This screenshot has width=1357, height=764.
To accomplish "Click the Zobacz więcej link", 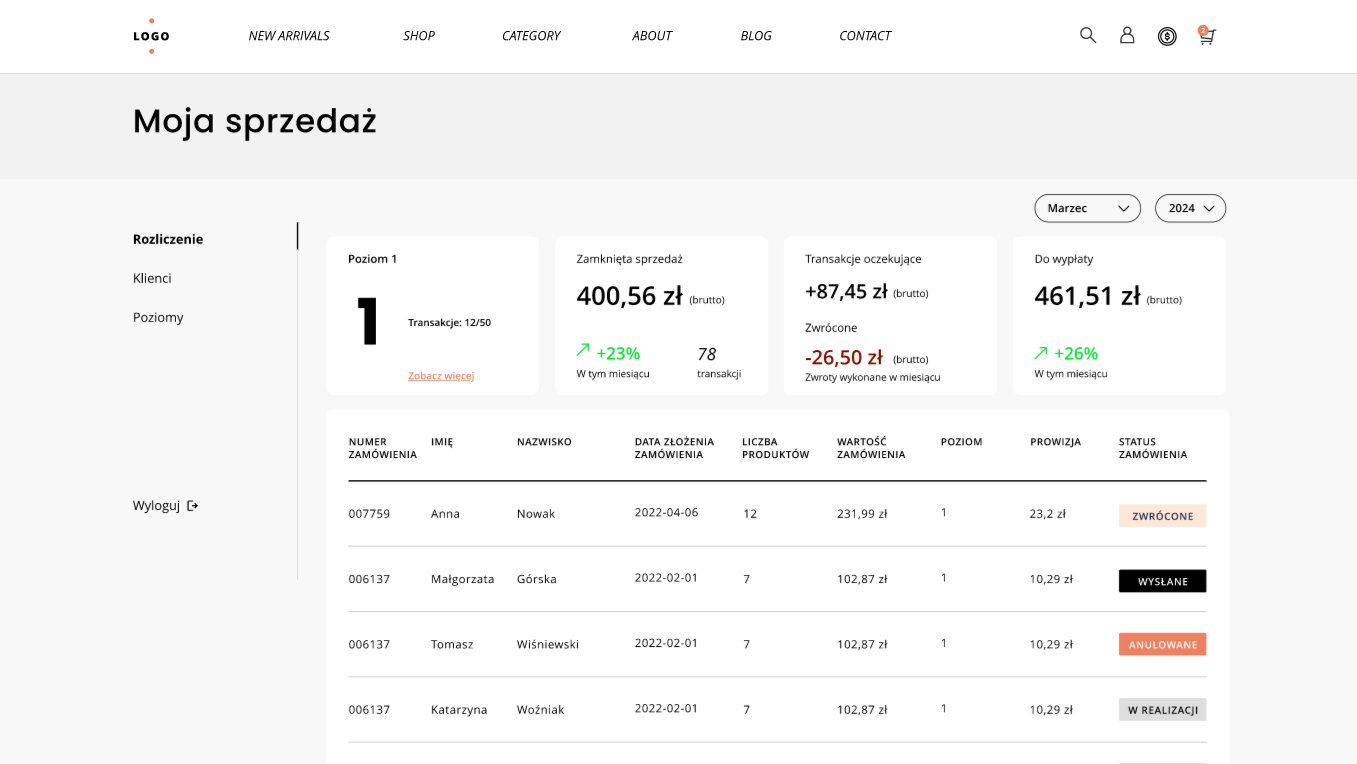I will coord(441,376).
